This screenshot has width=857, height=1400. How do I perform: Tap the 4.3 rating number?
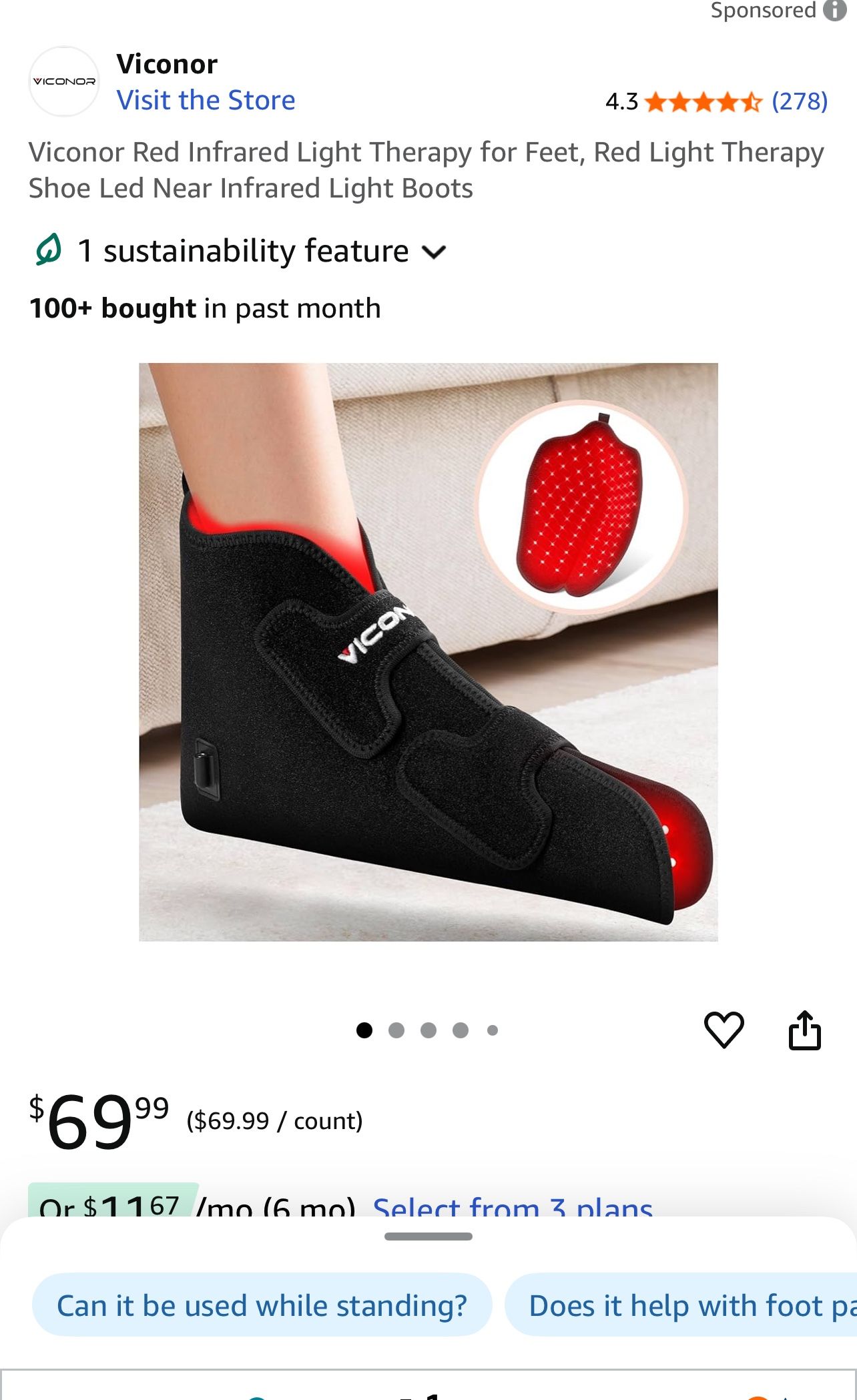point(622,102)
